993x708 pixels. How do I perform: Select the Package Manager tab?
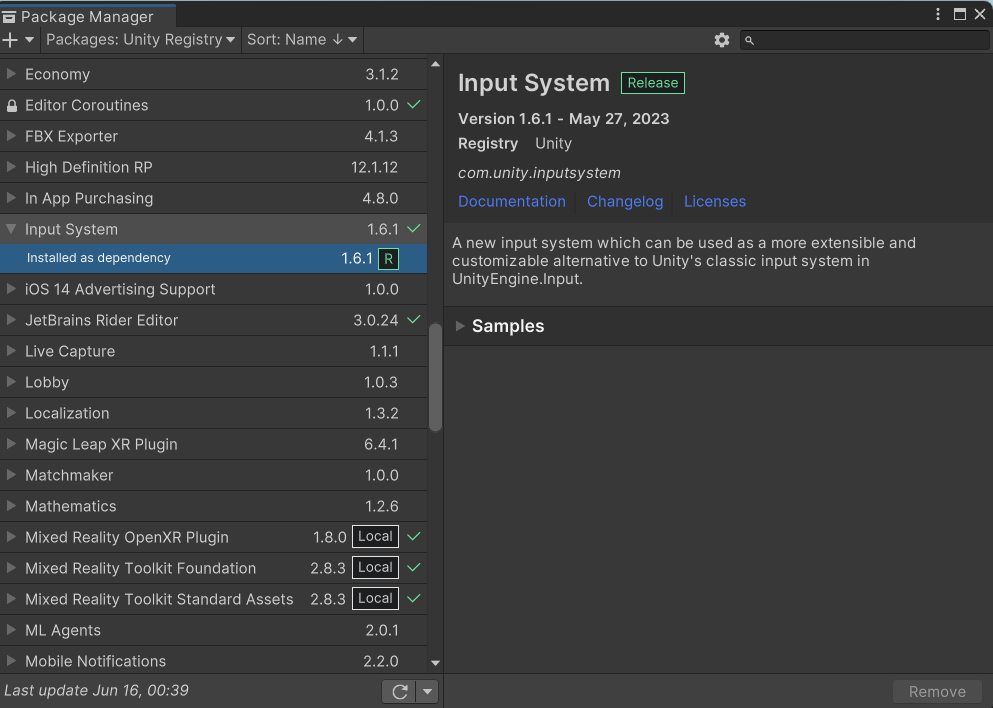87,16
